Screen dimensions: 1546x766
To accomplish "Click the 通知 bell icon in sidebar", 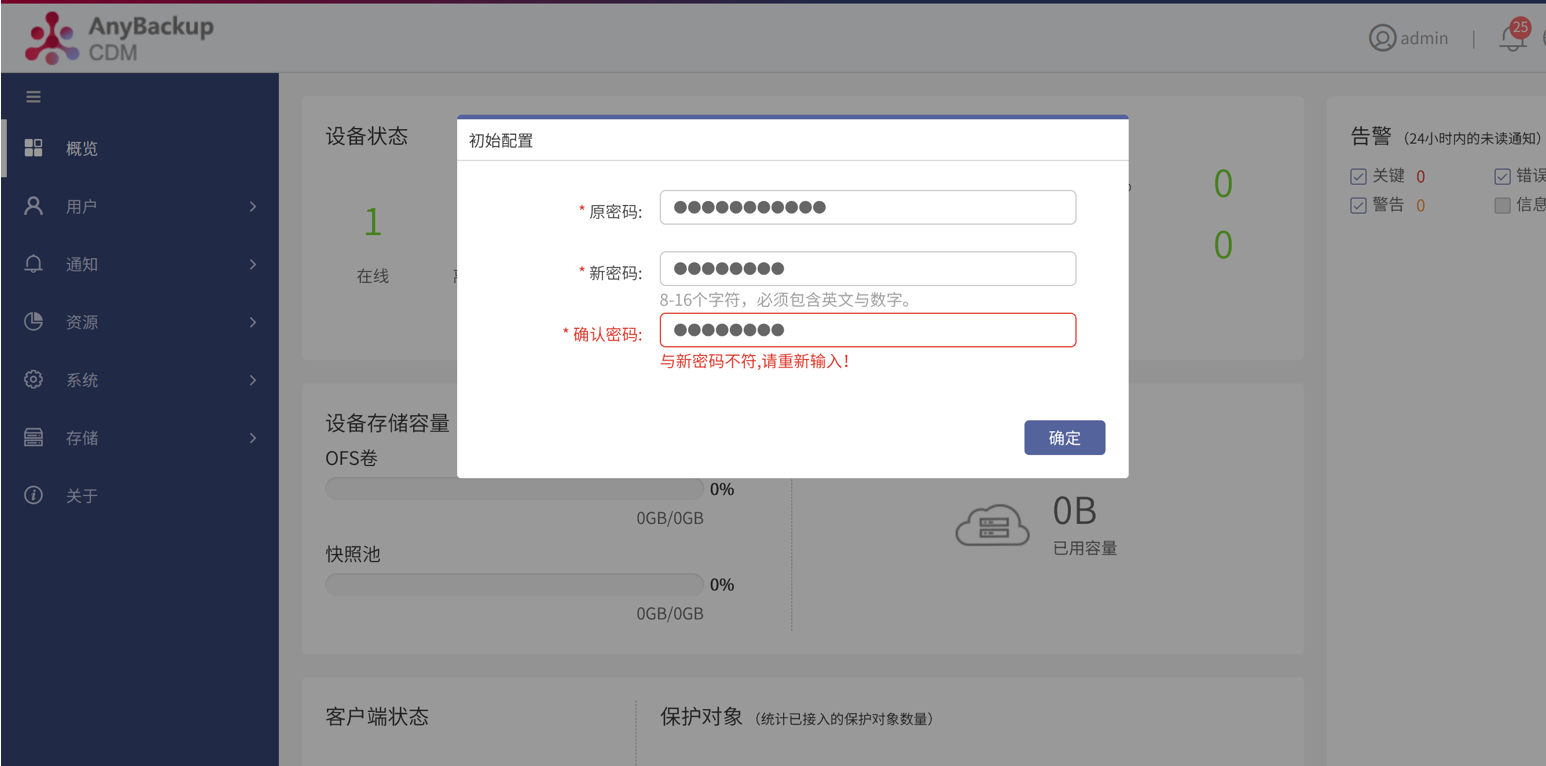I will click(x=33, y=263).
